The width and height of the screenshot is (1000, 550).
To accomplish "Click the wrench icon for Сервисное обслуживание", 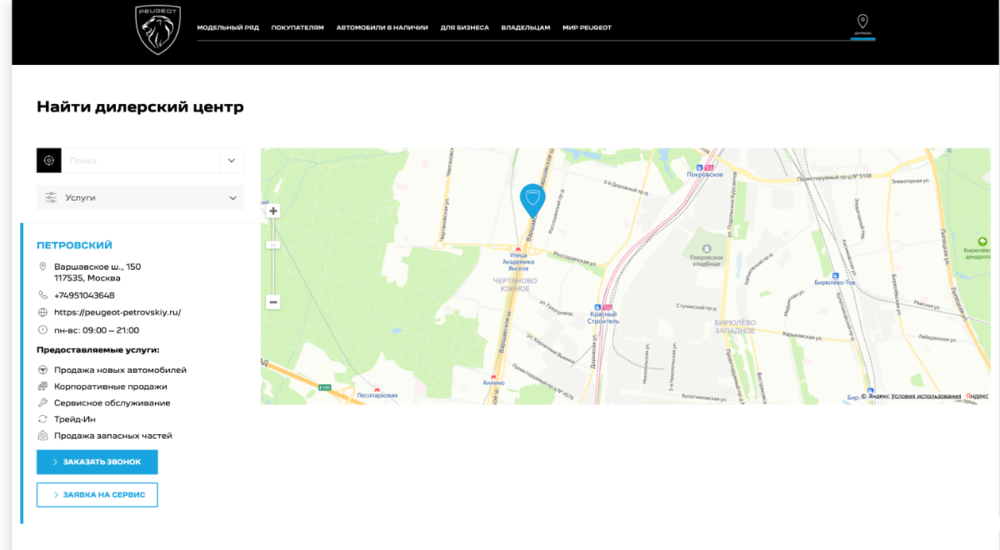I will [43, 403].
